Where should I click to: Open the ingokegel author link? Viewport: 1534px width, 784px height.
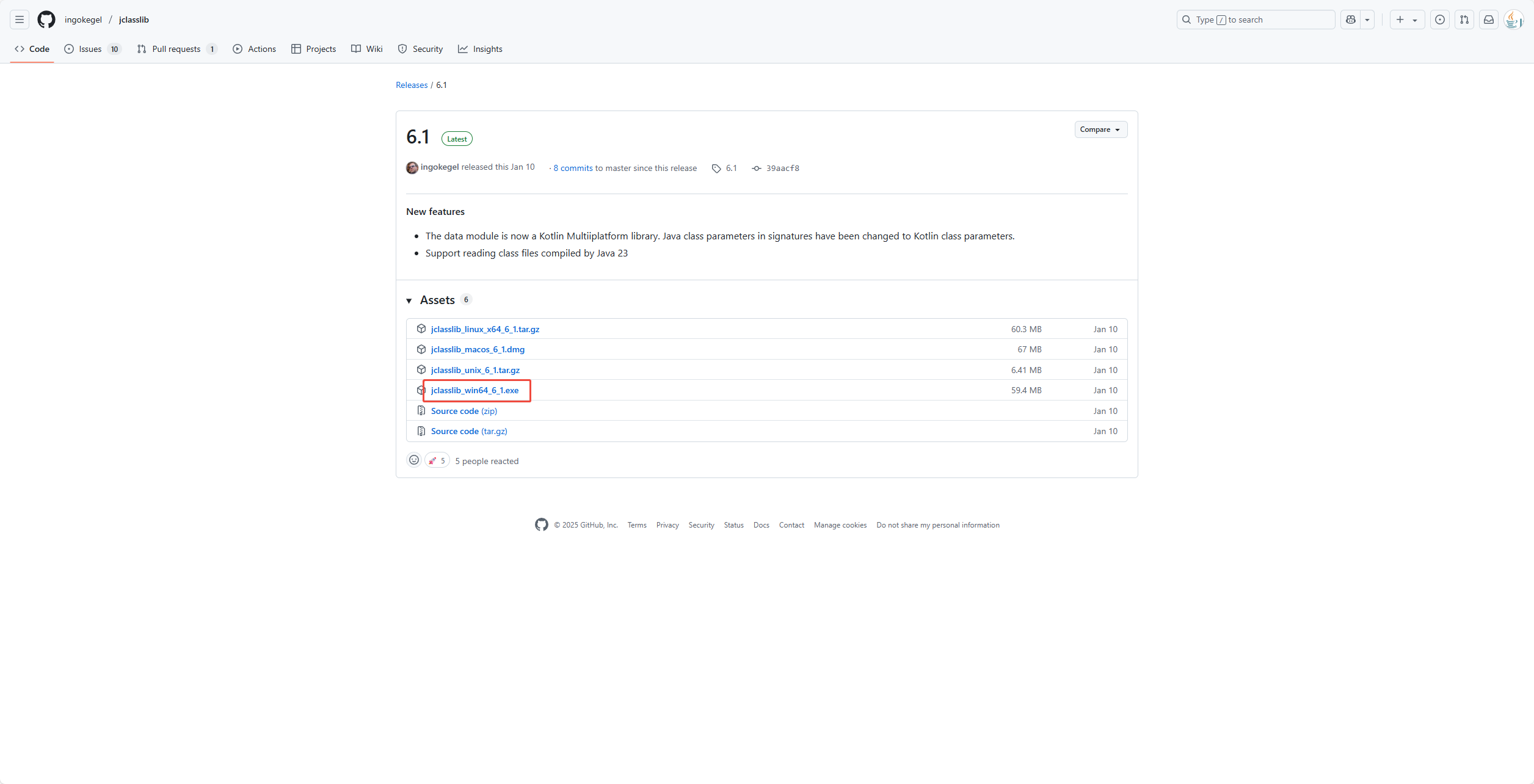[x=440, y=167]
